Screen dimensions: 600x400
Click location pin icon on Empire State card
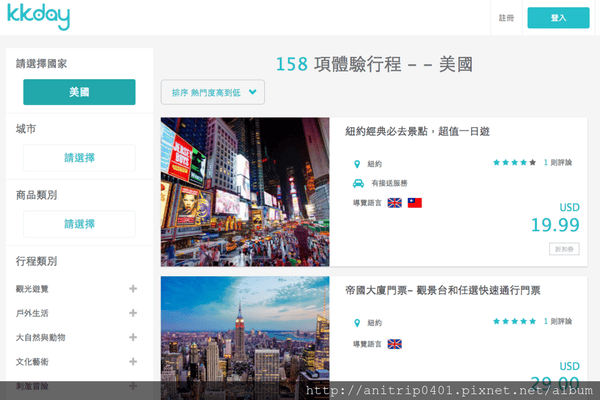pyautogui.click(x=357, y=323)
